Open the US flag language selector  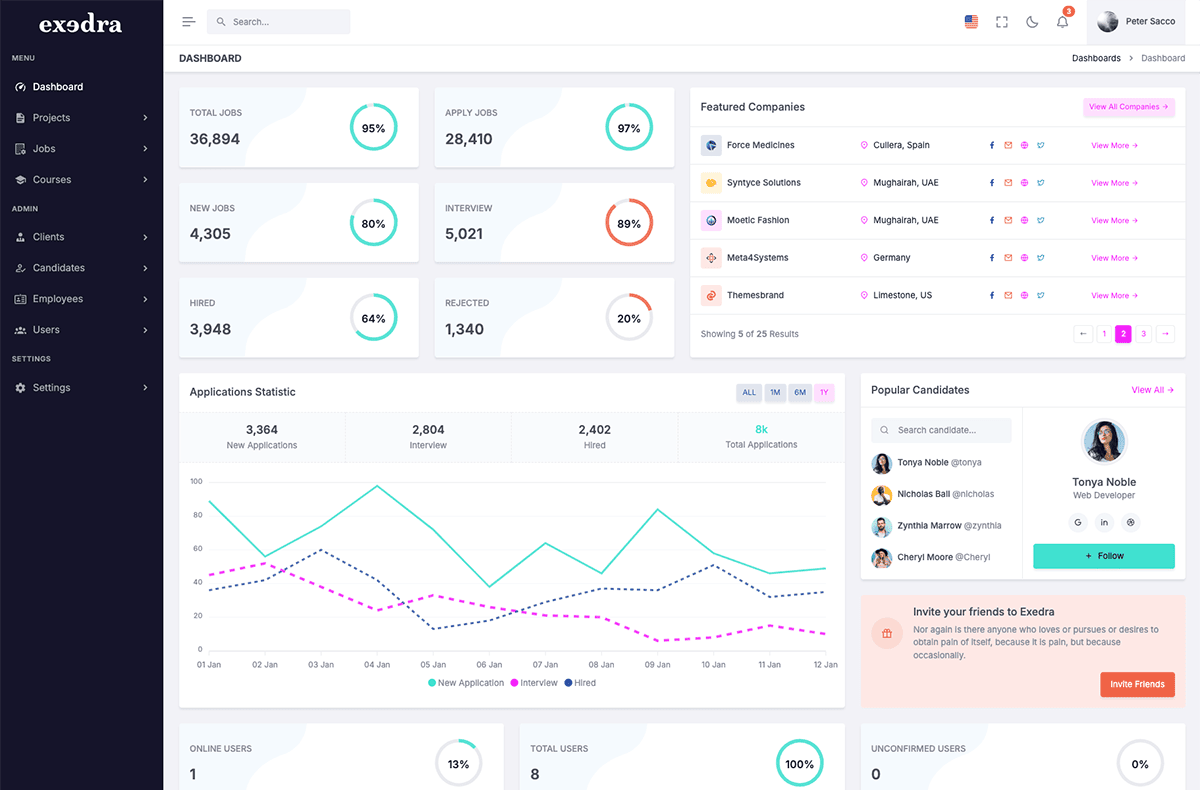coord(971,22)
